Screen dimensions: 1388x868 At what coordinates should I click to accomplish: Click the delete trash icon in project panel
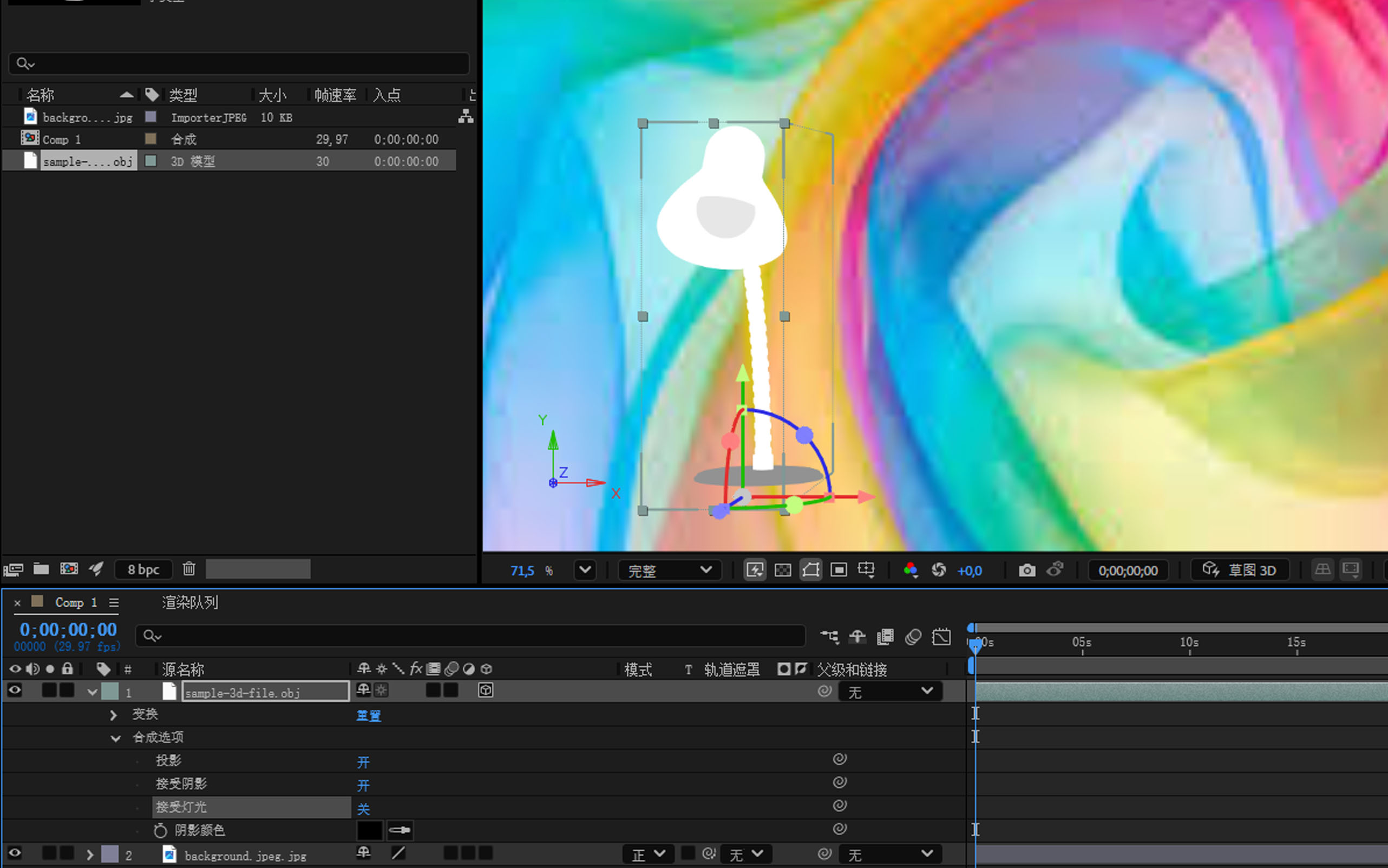point(189,569)
